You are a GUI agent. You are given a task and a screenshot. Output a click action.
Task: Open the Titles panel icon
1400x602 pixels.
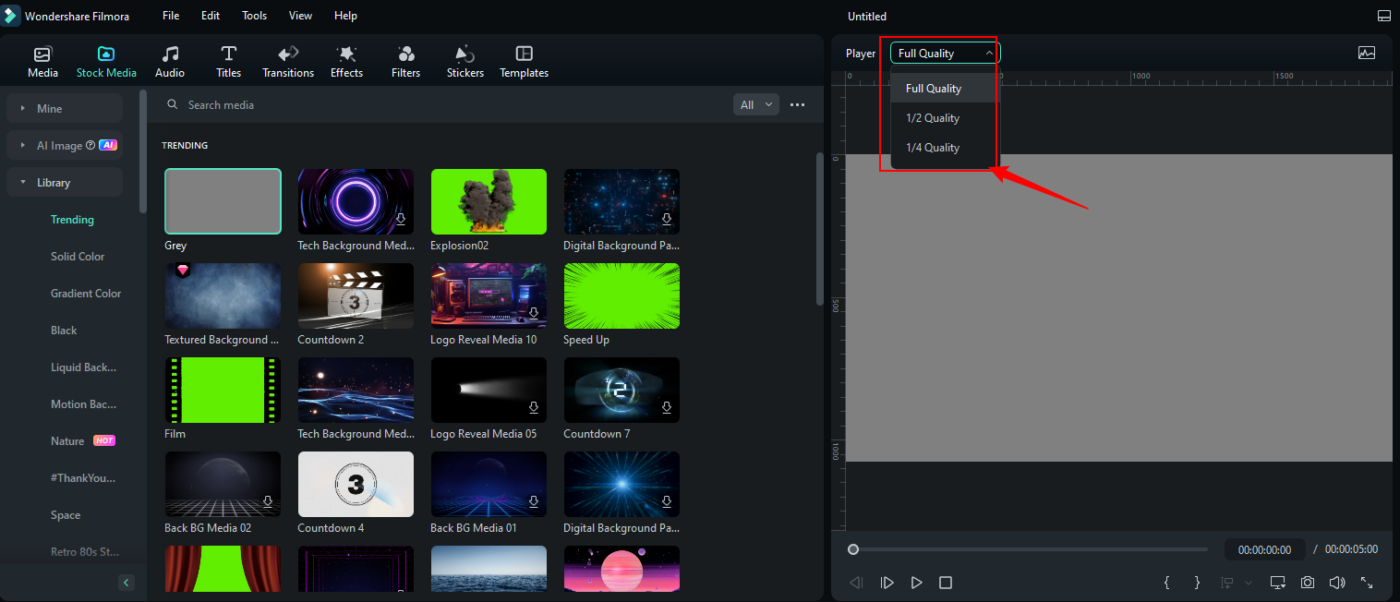point(229,61)
